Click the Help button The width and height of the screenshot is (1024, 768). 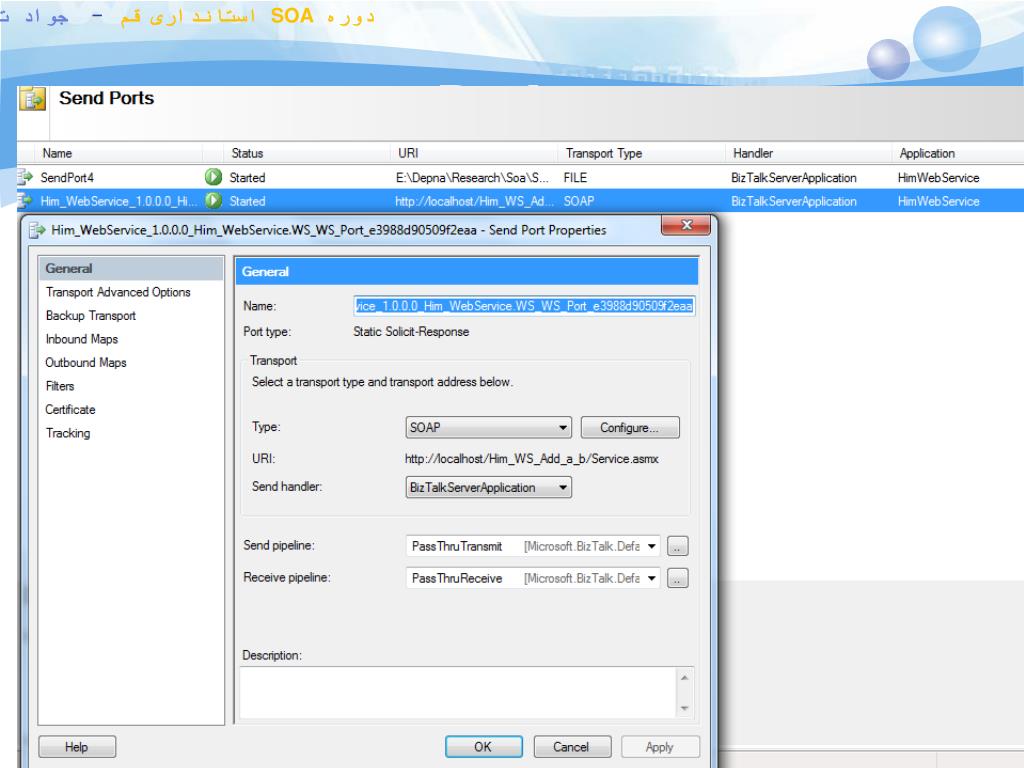coord(77,747)
